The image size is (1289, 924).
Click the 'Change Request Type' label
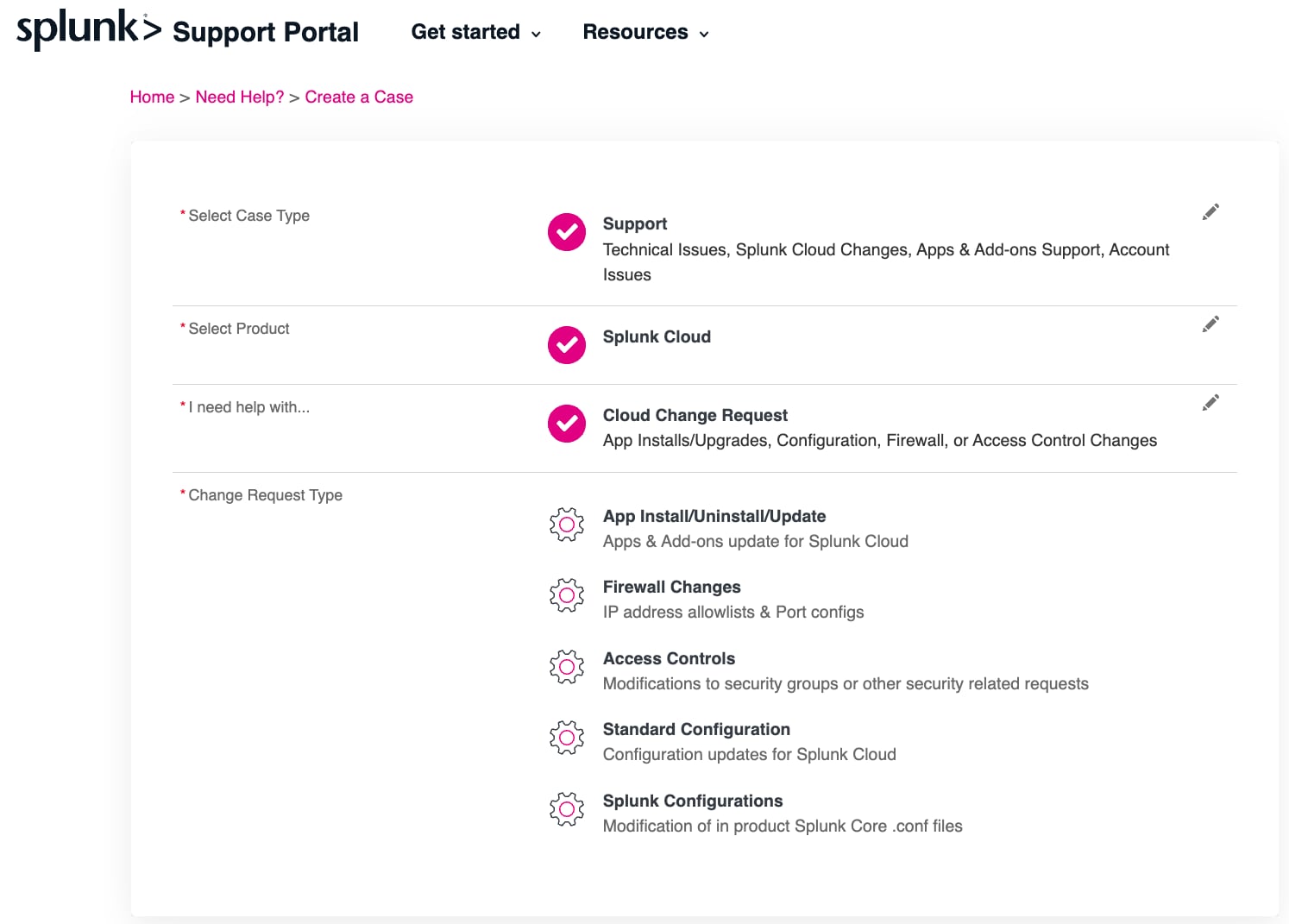(x=265, y=495)
